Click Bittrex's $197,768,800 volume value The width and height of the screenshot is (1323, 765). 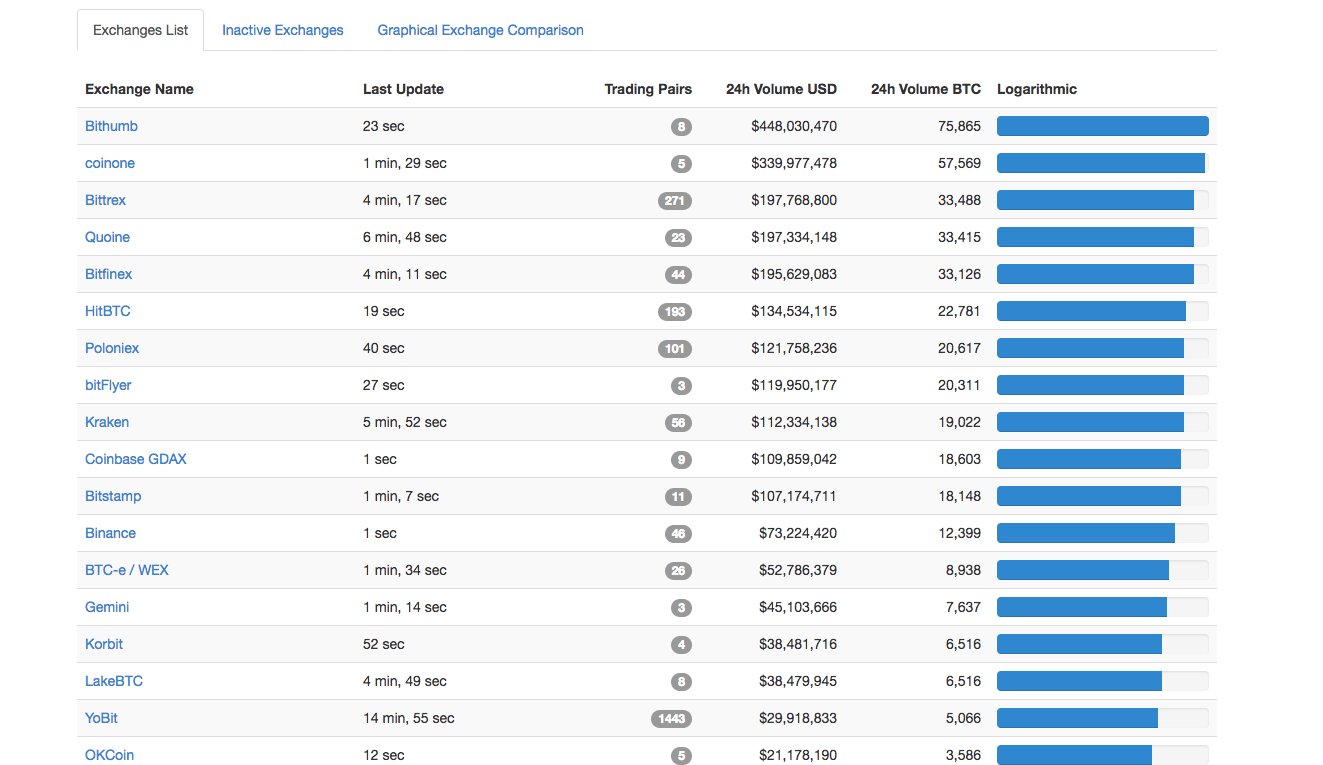pos(794,200)
